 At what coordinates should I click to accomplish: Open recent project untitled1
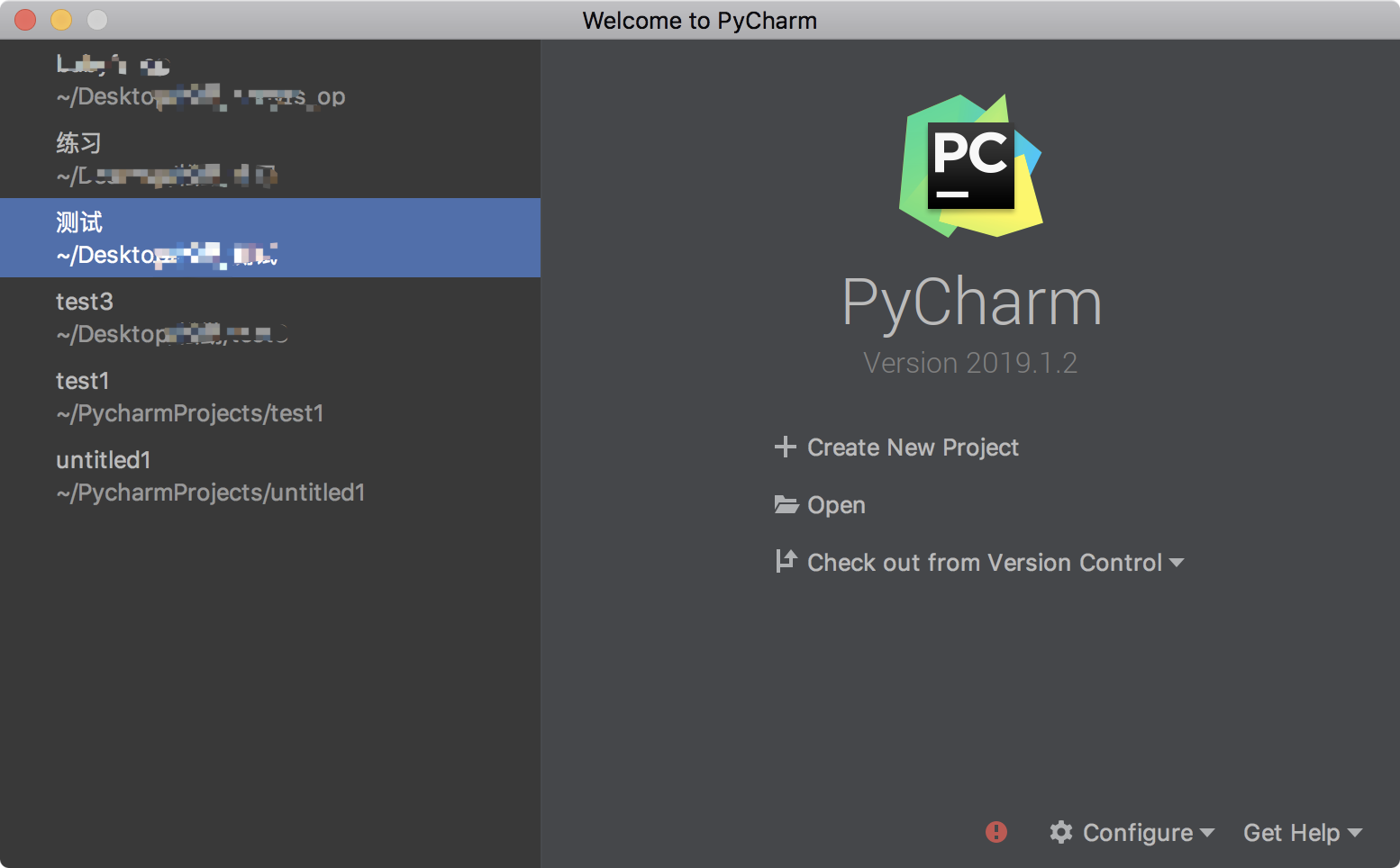(x=270, y=475)
